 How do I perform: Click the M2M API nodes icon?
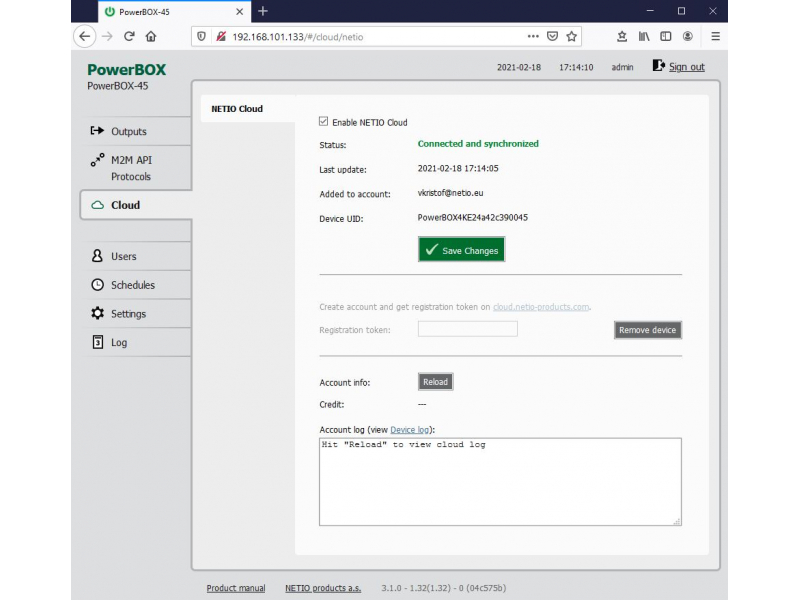tap(97, 160)
